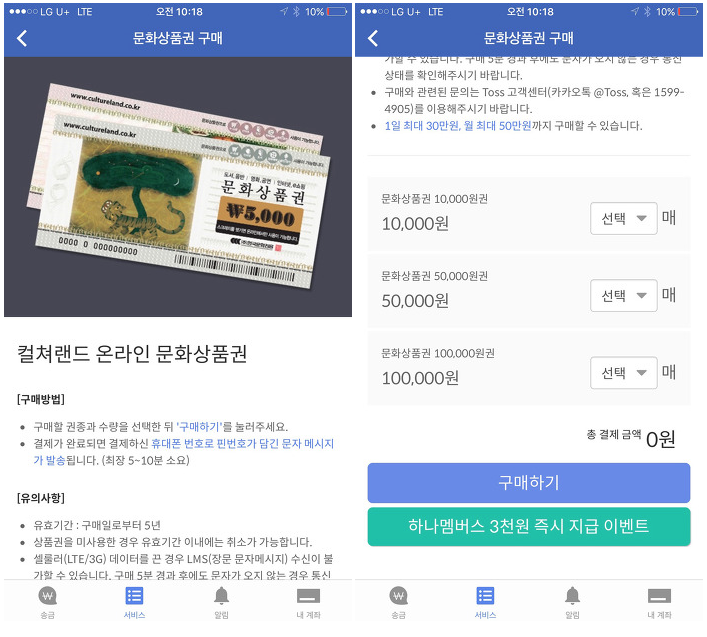707x637 pixels.
Task: Tap the back arrow on left screen
Action: (x=22, y=38)
